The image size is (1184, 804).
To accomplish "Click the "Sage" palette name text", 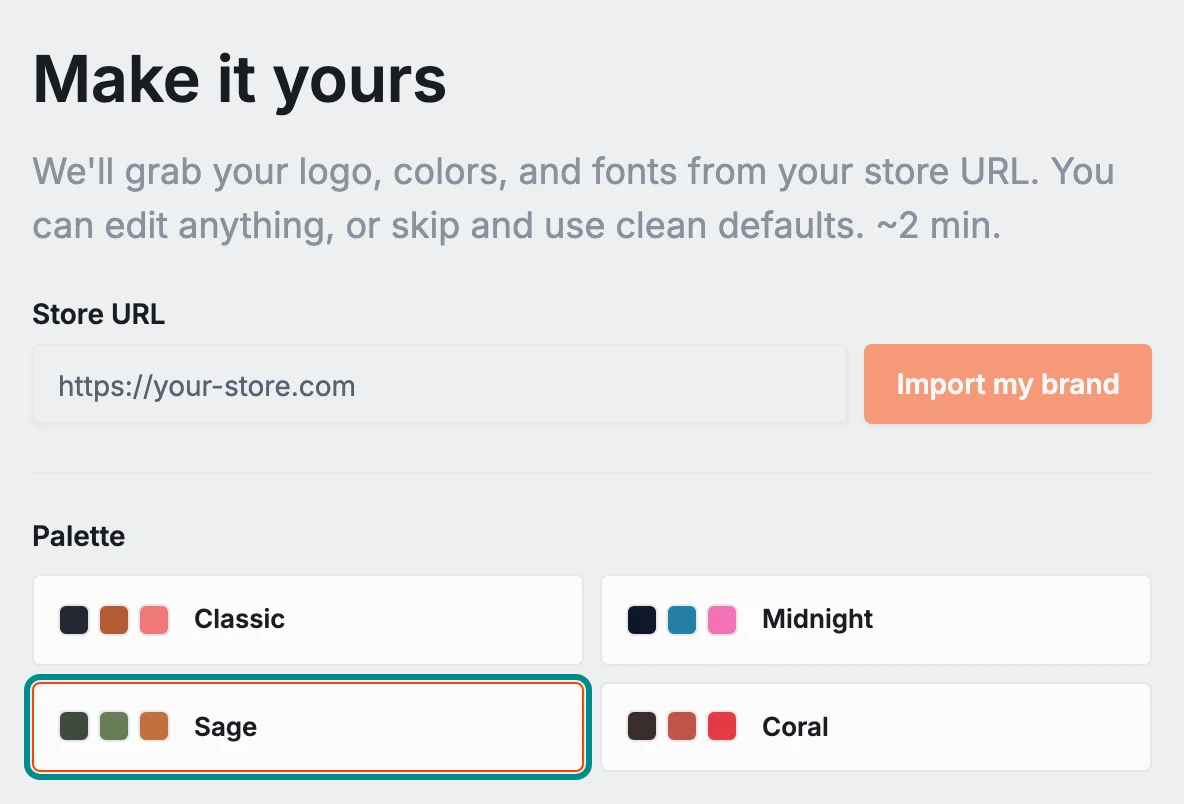I will click(x=225, y=727).
